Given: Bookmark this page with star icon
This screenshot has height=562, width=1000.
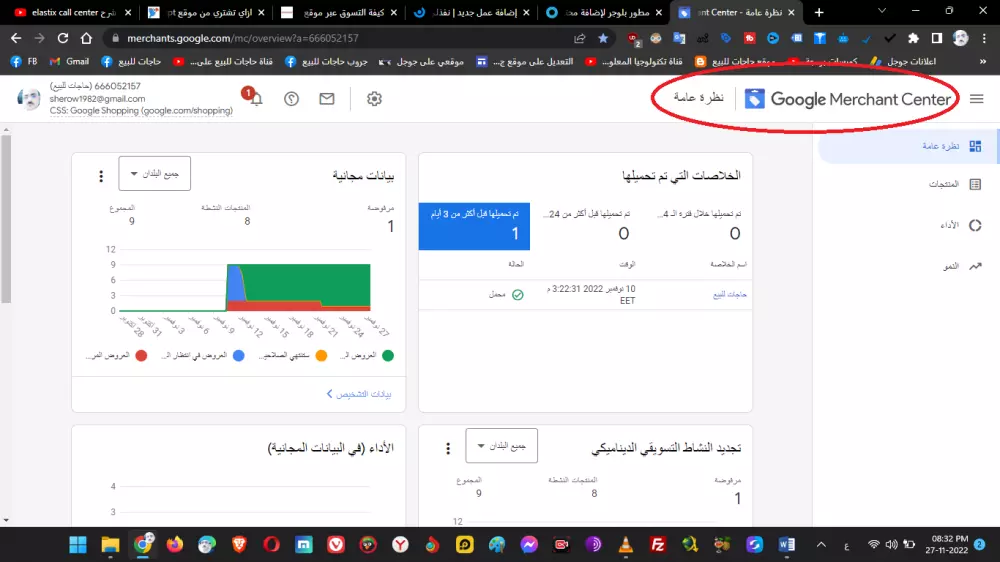Looking at the screenshot, I should [x=603, y=38].
